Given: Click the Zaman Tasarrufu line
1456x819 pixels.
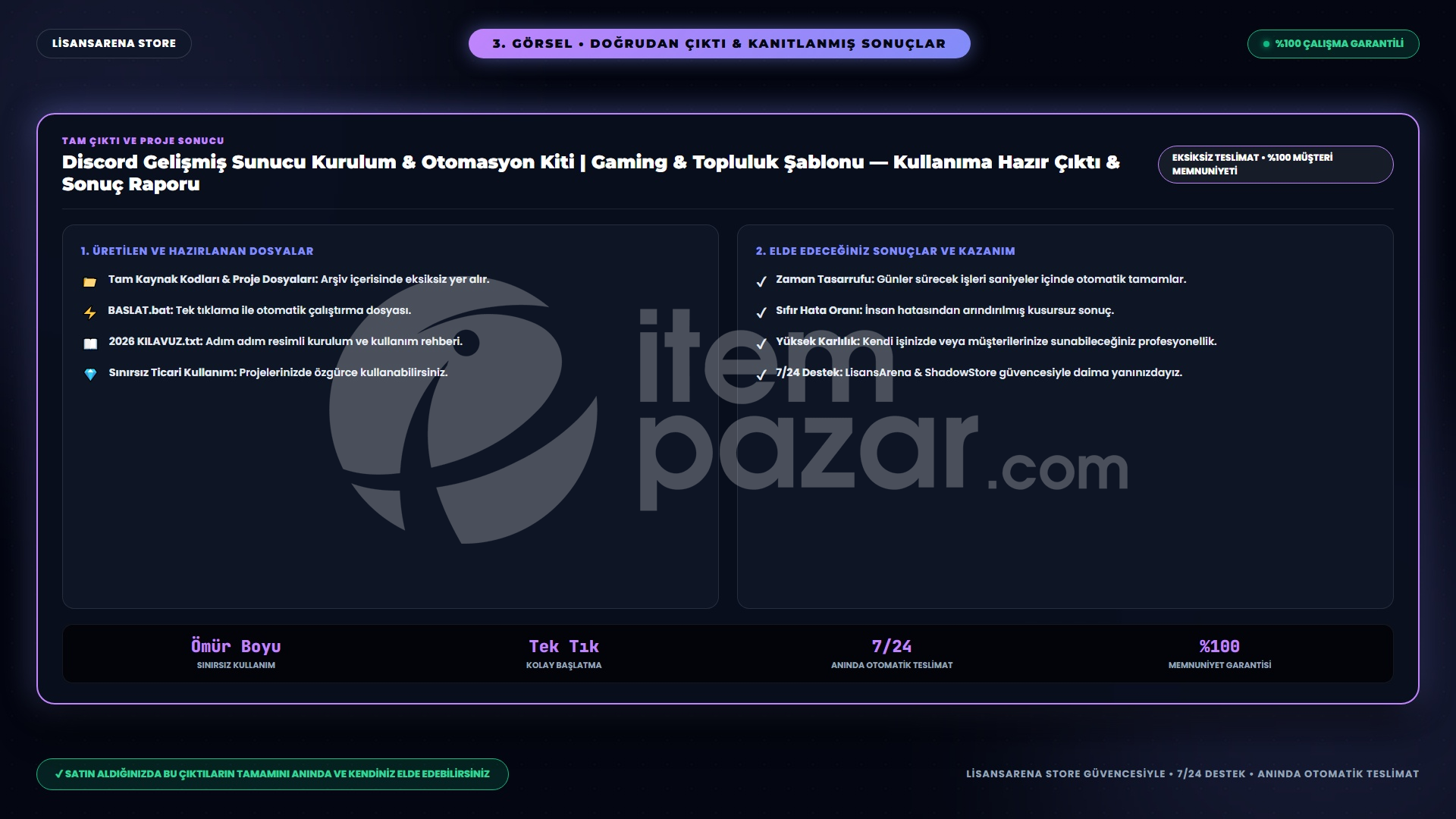Looking at the screenshot, I should 981,280.
